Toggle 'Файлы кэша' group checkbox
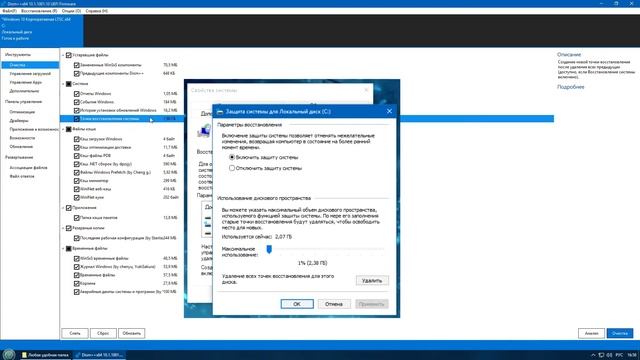This screenshot has width=640, height=360. click(69, 129)
